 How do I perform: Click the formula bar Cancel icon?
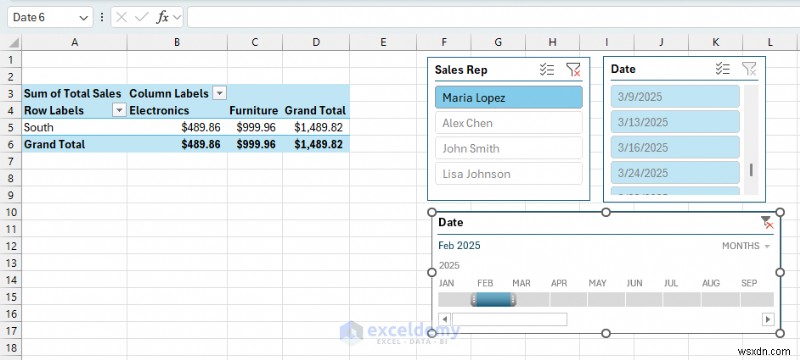click(121, 17)
